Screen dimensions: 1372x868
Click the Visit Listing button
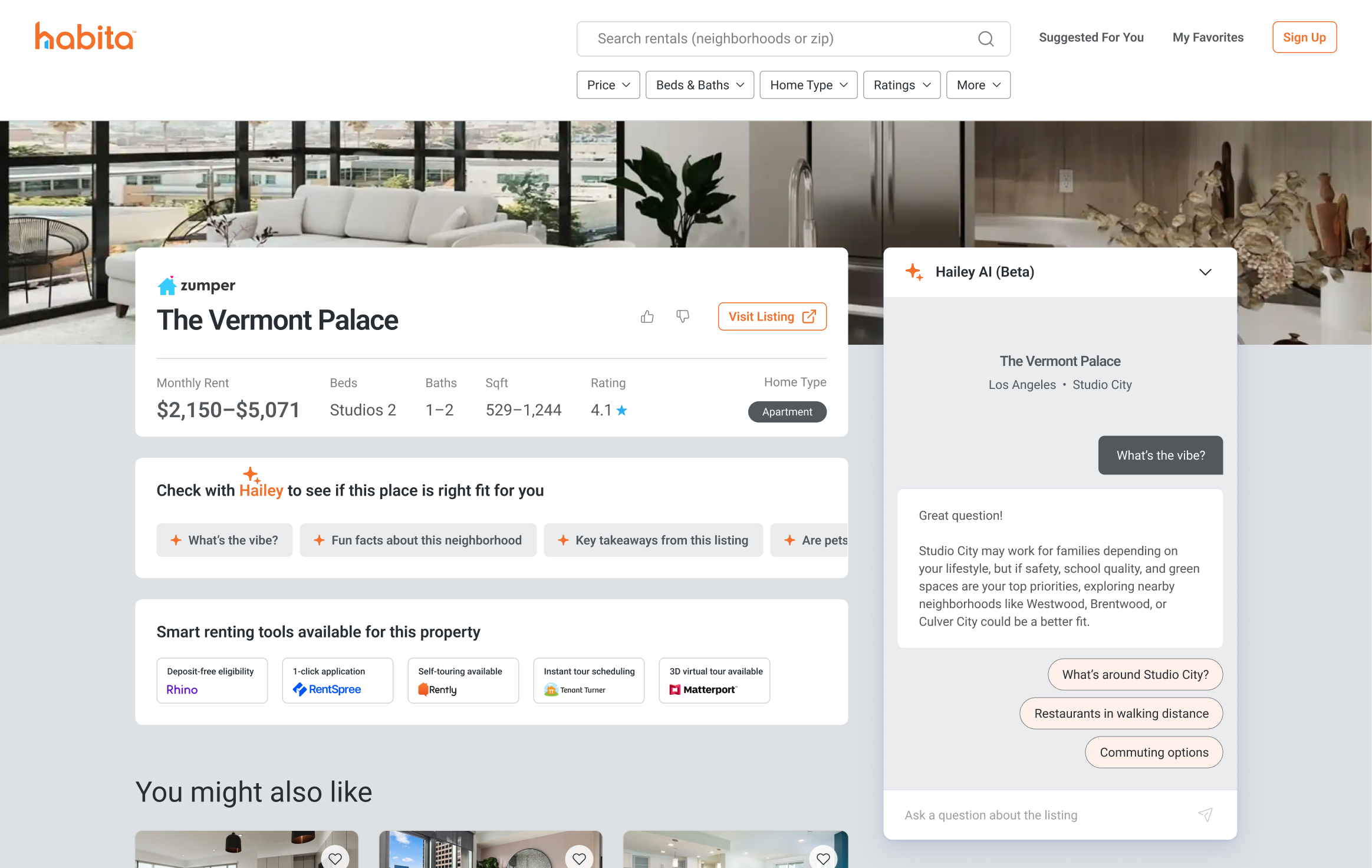click(772, 316)
